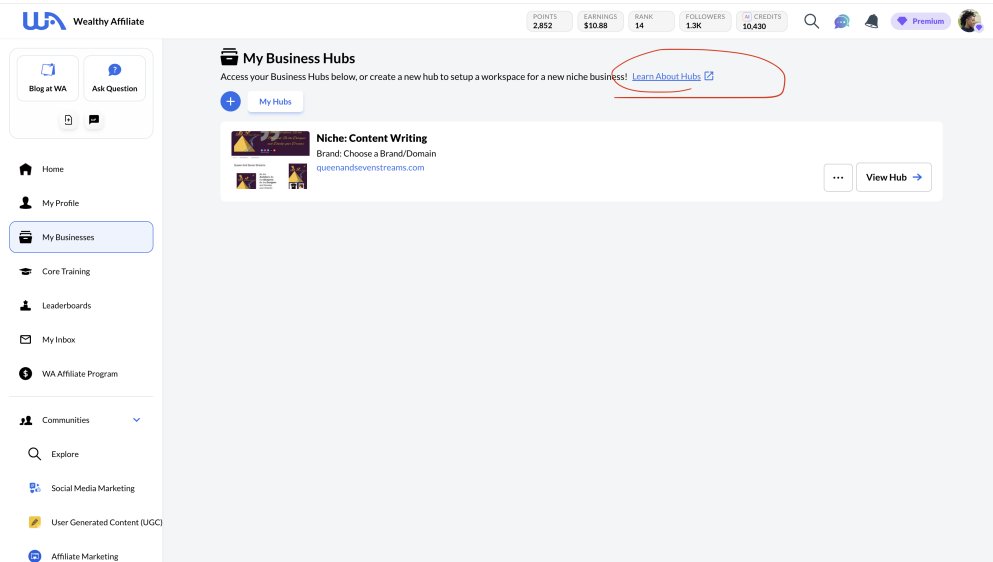The height and width of the screenshot is (562, 993).
Task: Open WA Affiliate Program in sidebar
Action: tap(81, 374)
